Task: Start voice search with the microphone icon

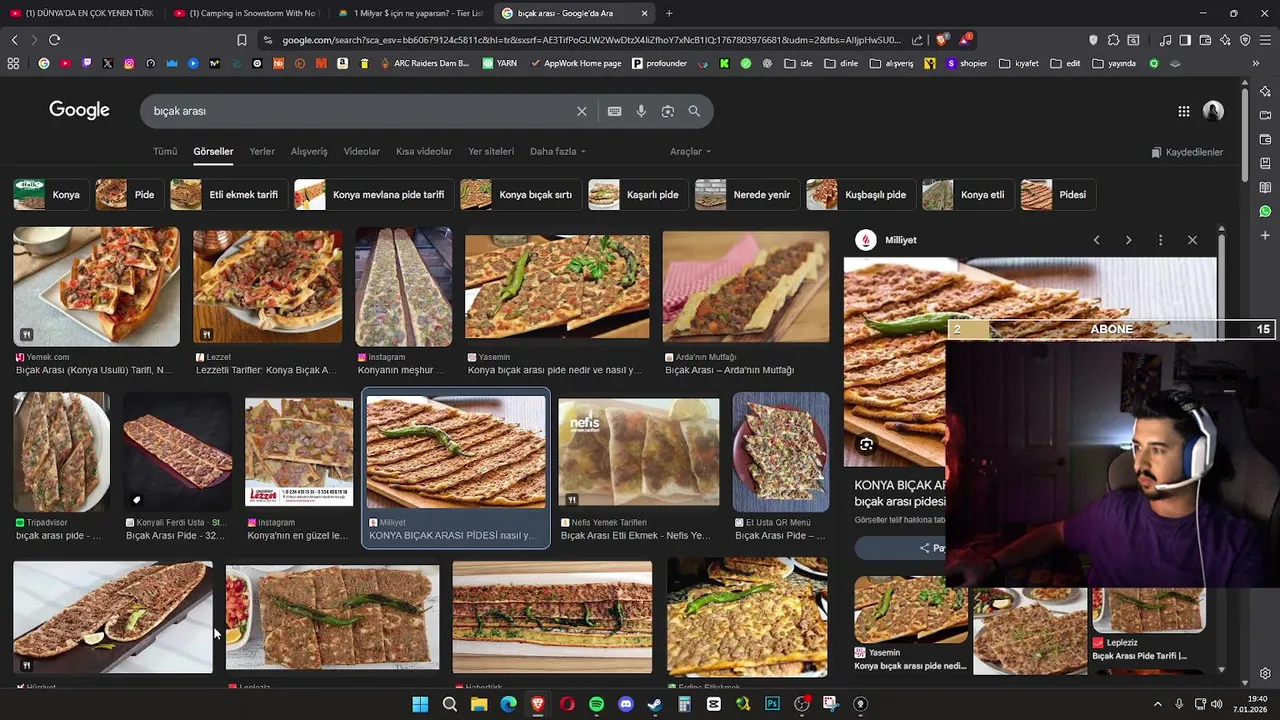Action: [x=641, y=111]
